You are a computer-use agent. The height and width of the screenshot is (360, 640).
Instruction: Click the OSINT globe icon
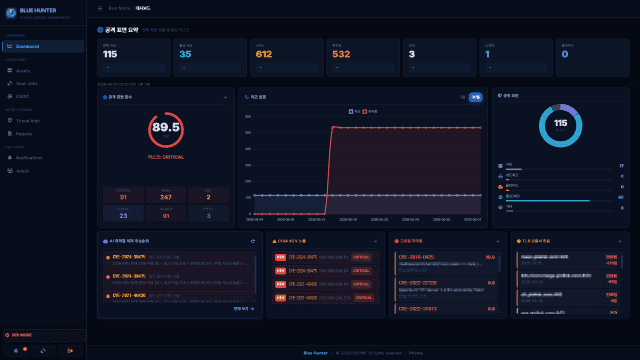click(9, 96)
